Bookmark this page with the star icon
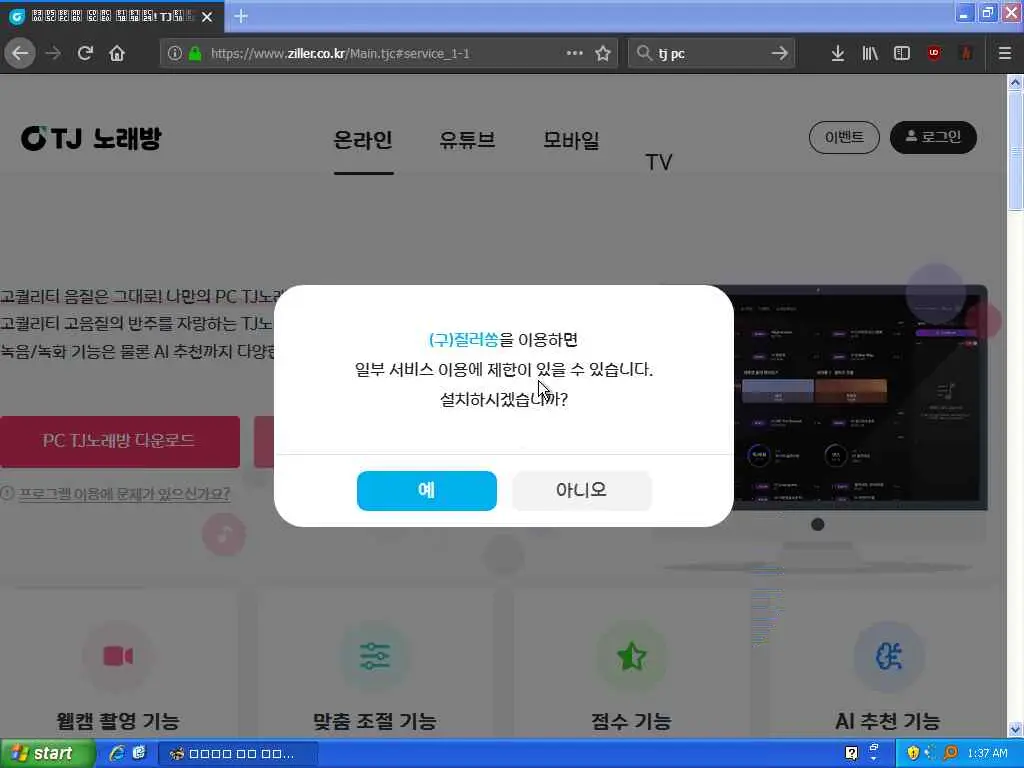The height and width of the screenshot is (768, 1024). click(x=603, y=53)
